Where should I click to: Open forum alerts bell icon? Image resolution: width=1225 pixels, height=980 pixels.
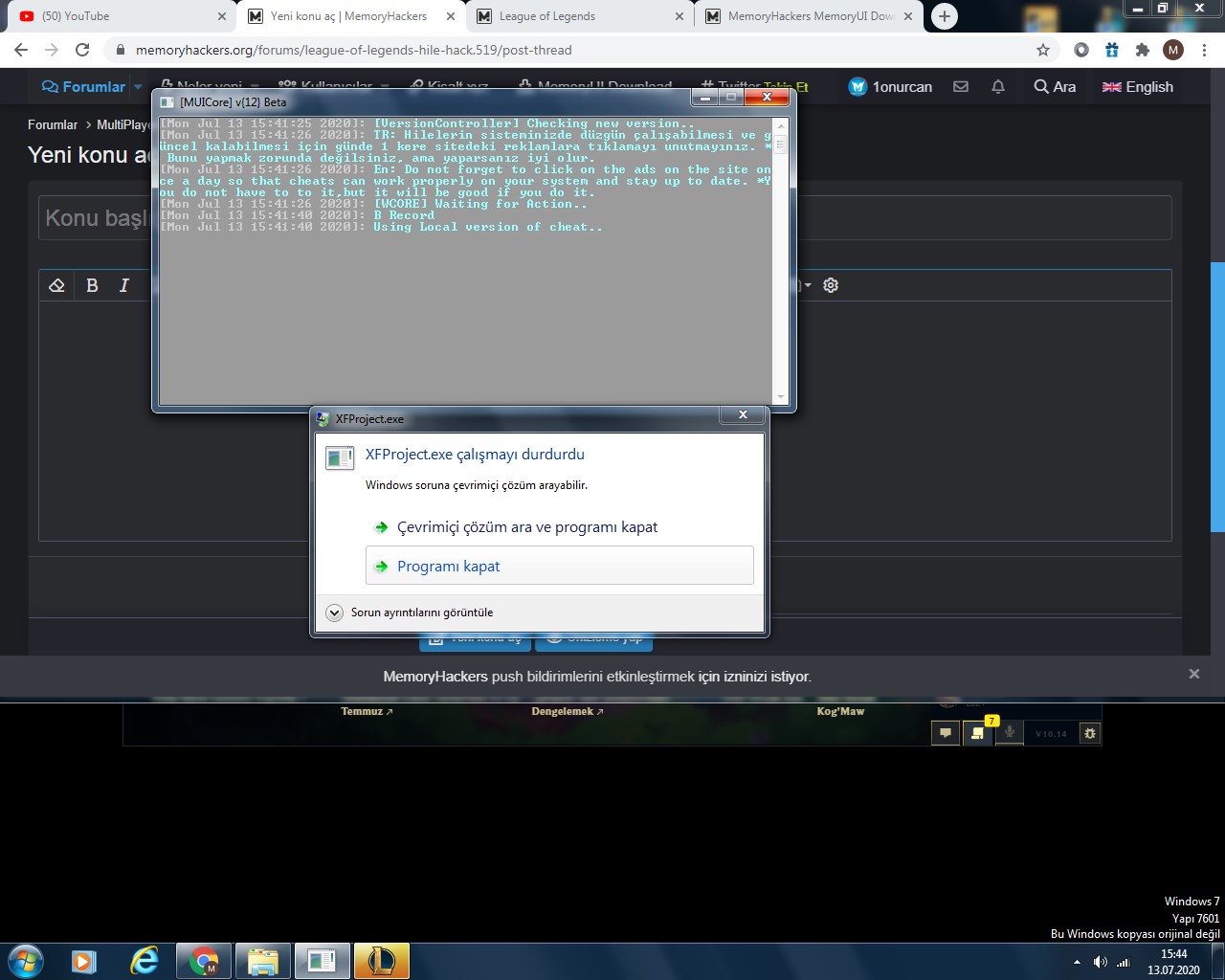coord(998,87)
